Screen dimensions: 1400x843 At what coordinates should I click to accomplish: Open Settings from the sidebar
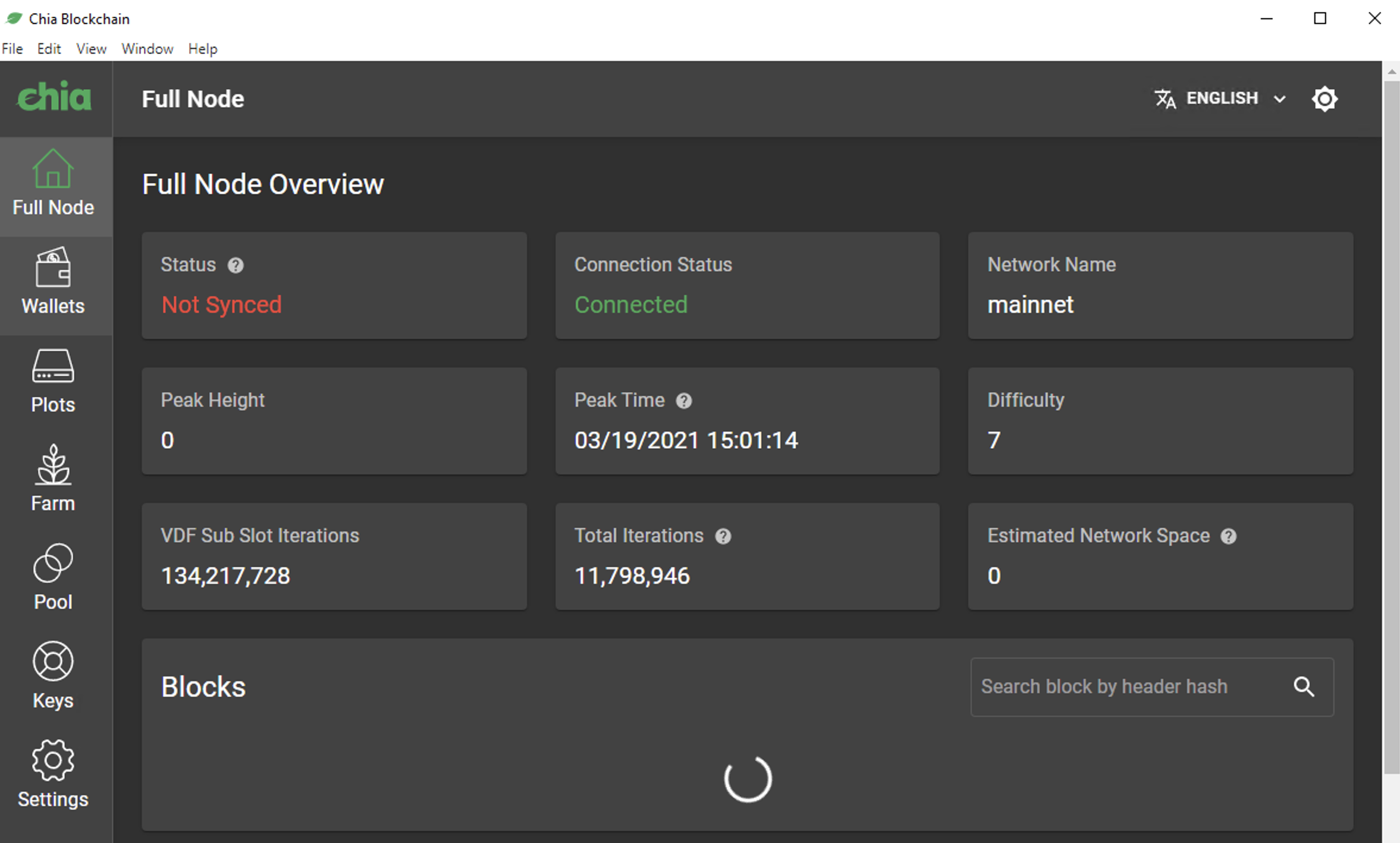coord(53,774)
